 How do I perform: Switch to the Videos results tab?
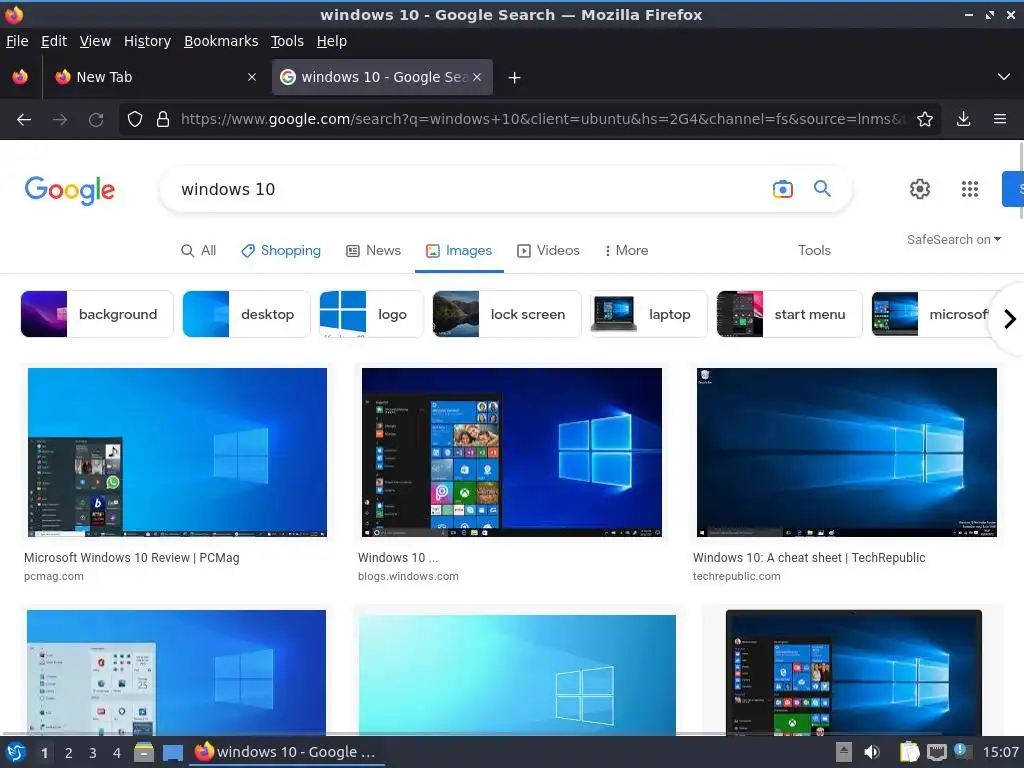[x=548, y=251]
